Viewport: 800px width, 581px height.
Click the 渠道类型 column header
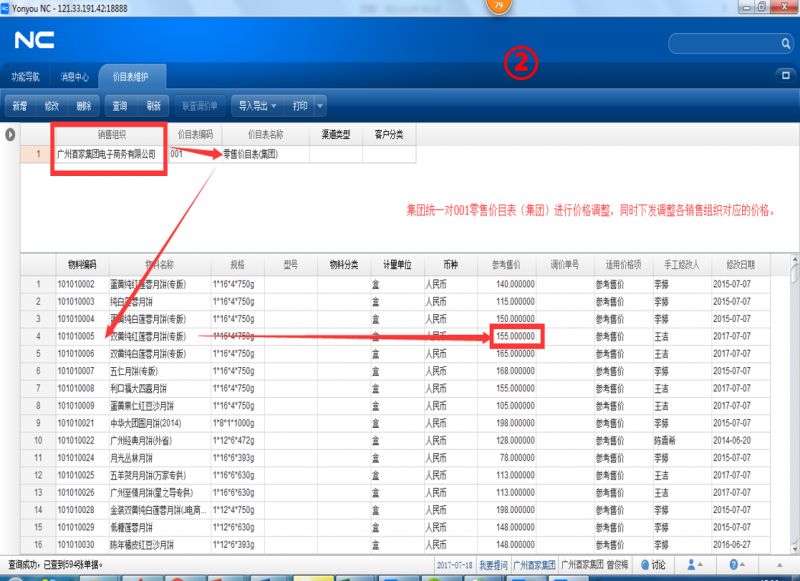coord(336,135)
